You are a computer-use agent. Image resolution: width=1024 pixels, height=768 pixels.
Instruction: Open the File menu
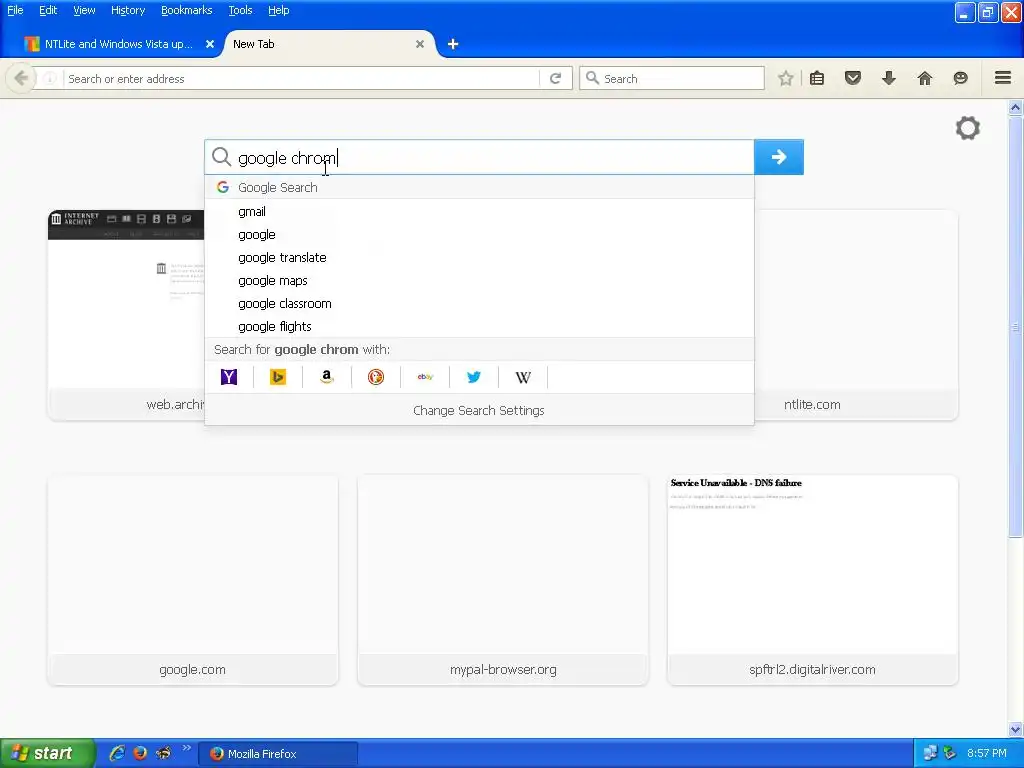(15, 10)
